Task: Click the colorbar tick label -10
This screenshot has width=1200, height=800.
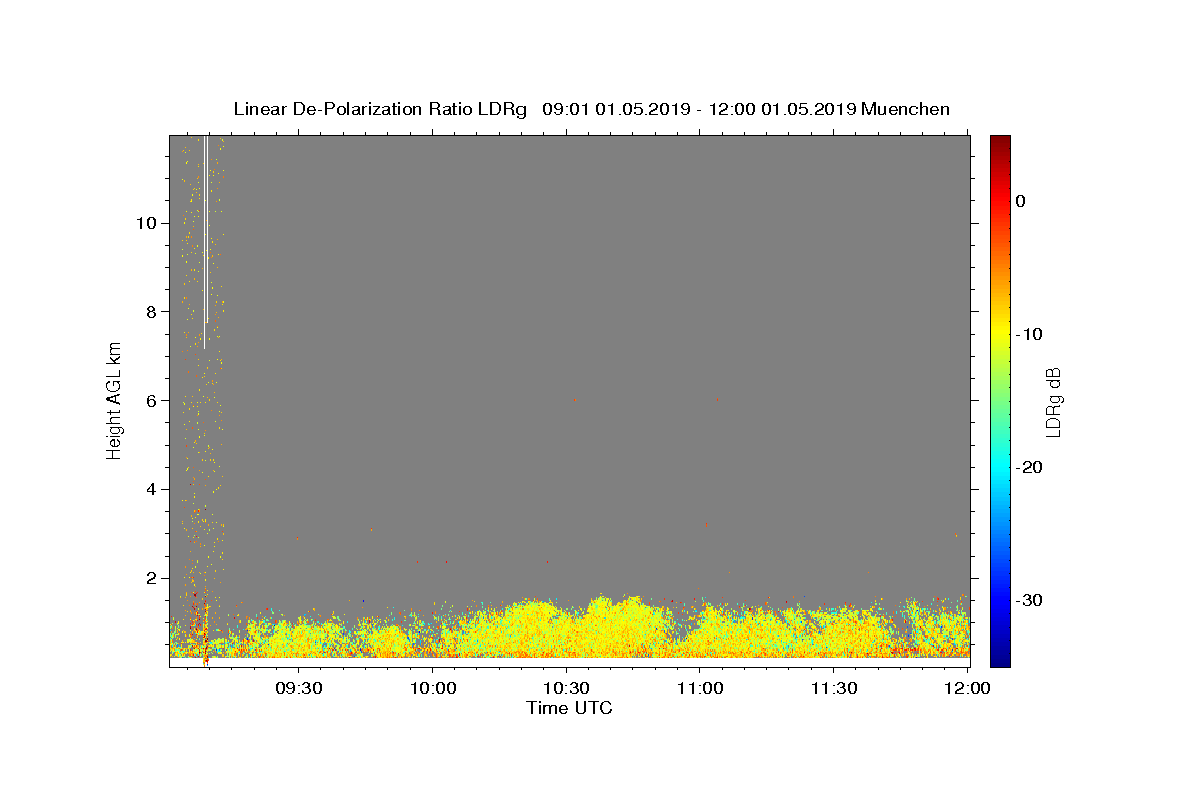Action: pos(1028,334)
